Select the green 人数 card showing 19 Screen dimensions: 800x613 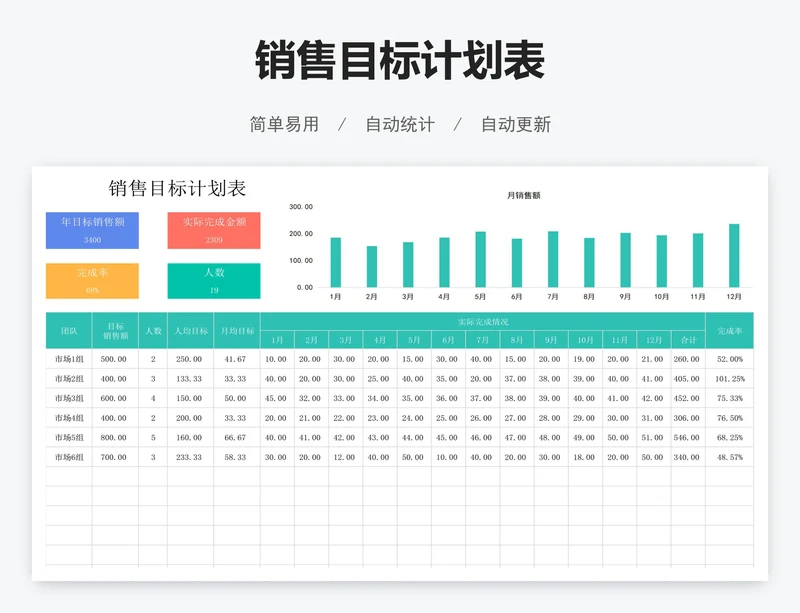214,281
